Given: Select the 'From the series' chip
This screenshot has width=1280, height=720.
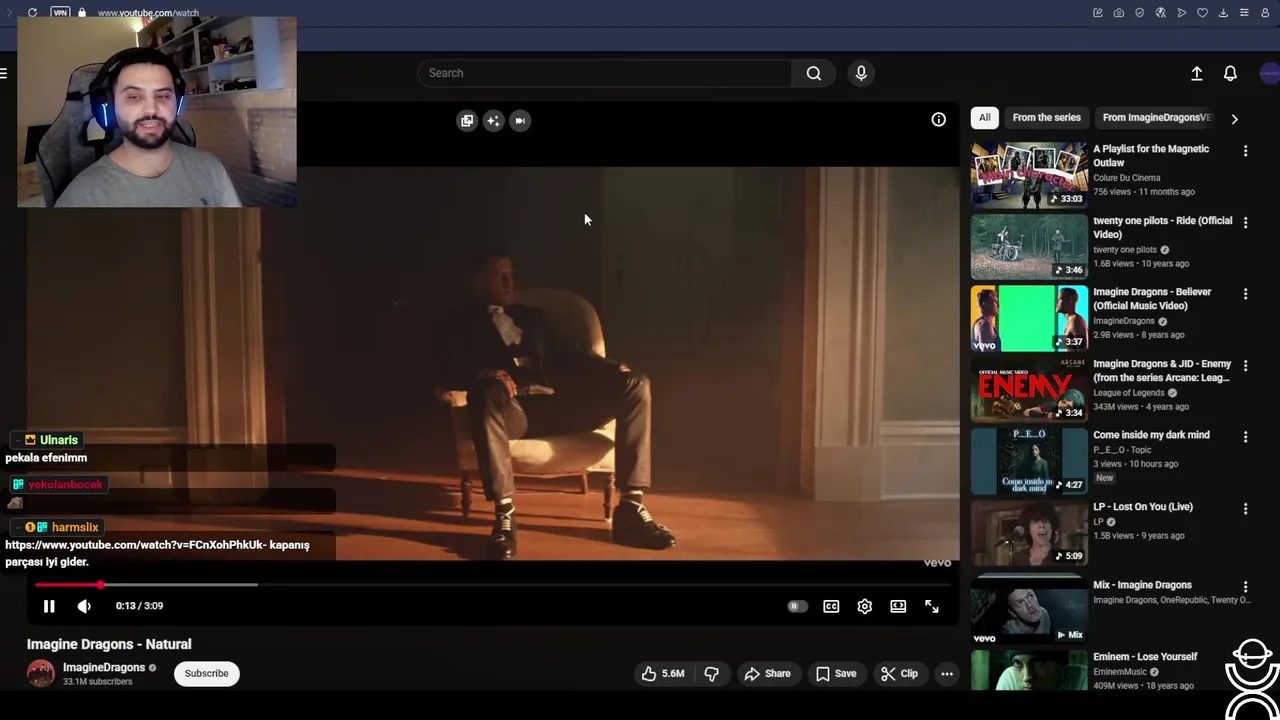Looking at the screenshot, I should click(1046, 118).
